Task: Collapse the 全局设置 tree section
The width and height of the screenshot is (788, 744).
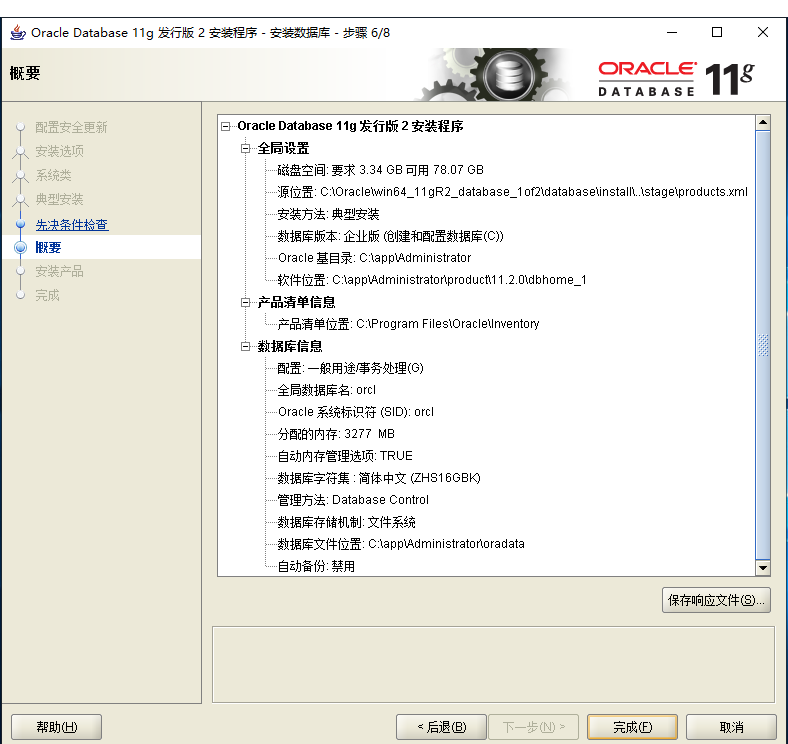Action: tap(245, 148)
